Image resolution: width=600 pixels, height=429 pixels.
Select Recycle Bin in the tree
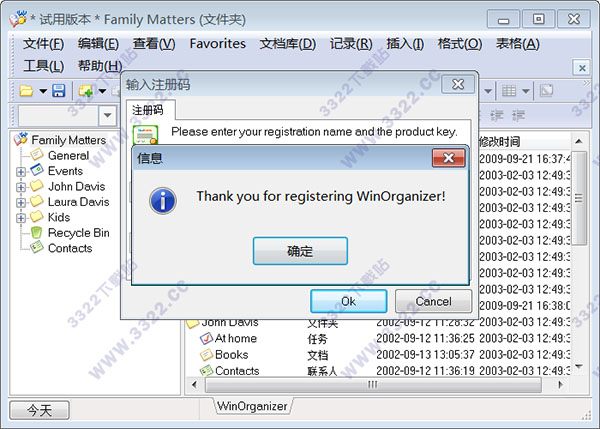click(79, 233)
